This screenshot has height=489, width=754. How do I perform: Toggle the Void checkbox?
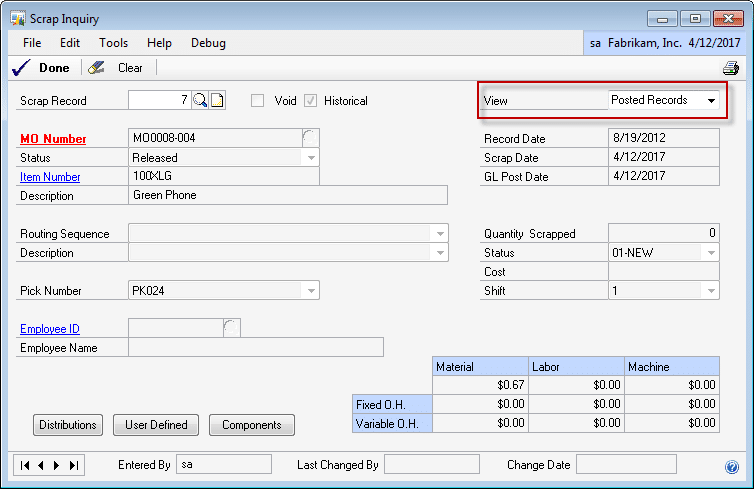click(x=258, y=100)
